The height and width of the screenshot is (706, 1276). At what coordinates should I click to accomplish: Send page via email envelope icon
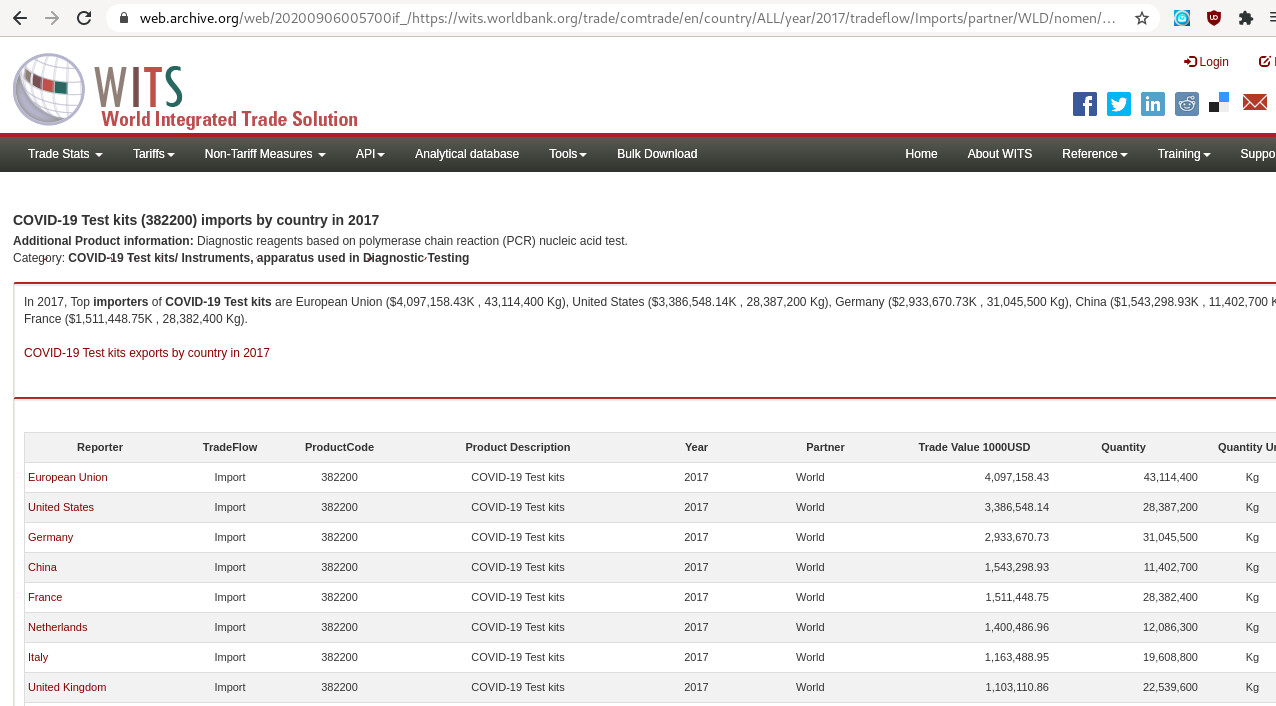1254,103
